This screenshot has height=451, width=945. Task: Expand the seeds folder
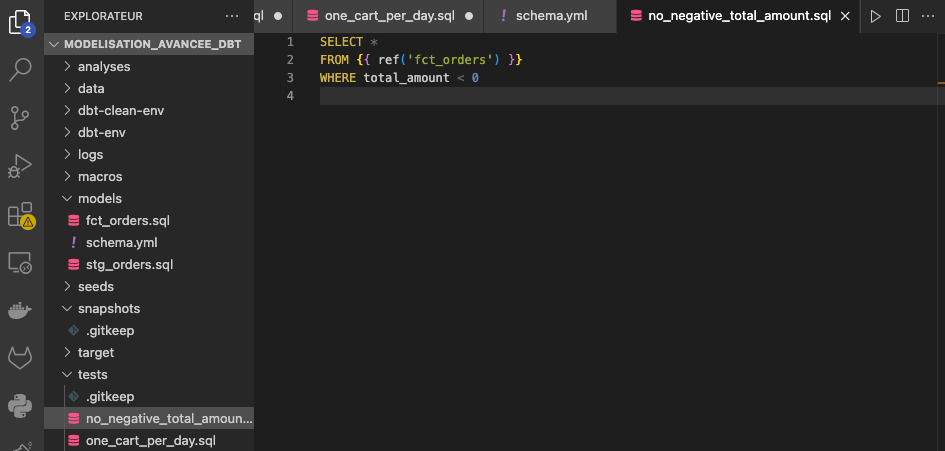click(x=149, y=286)
